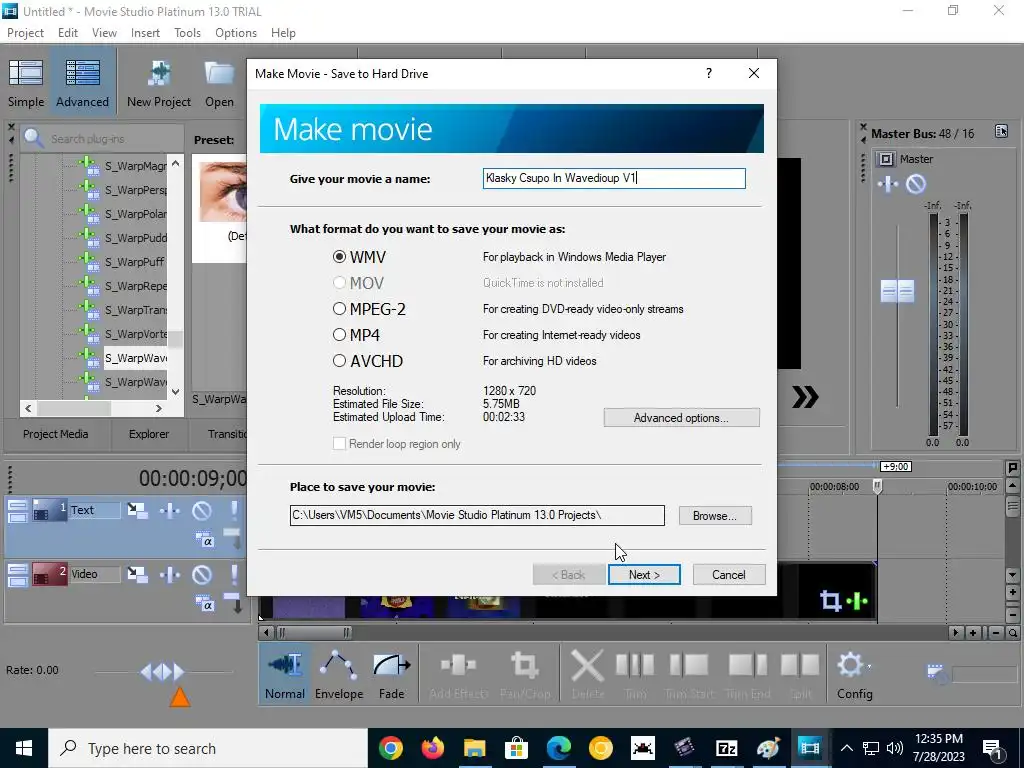The height and width of the screenshot is (768, 1024).
Task: Click timeline horizontal scrollbar thumb
Action: [314, 632]
